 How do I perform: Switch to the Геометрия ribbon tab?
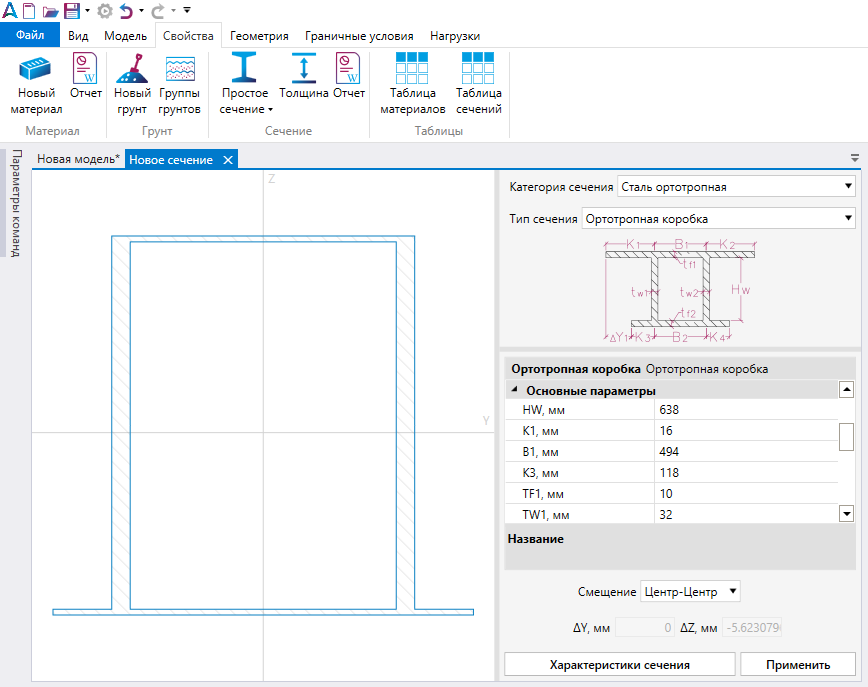[x=259, y=36]
